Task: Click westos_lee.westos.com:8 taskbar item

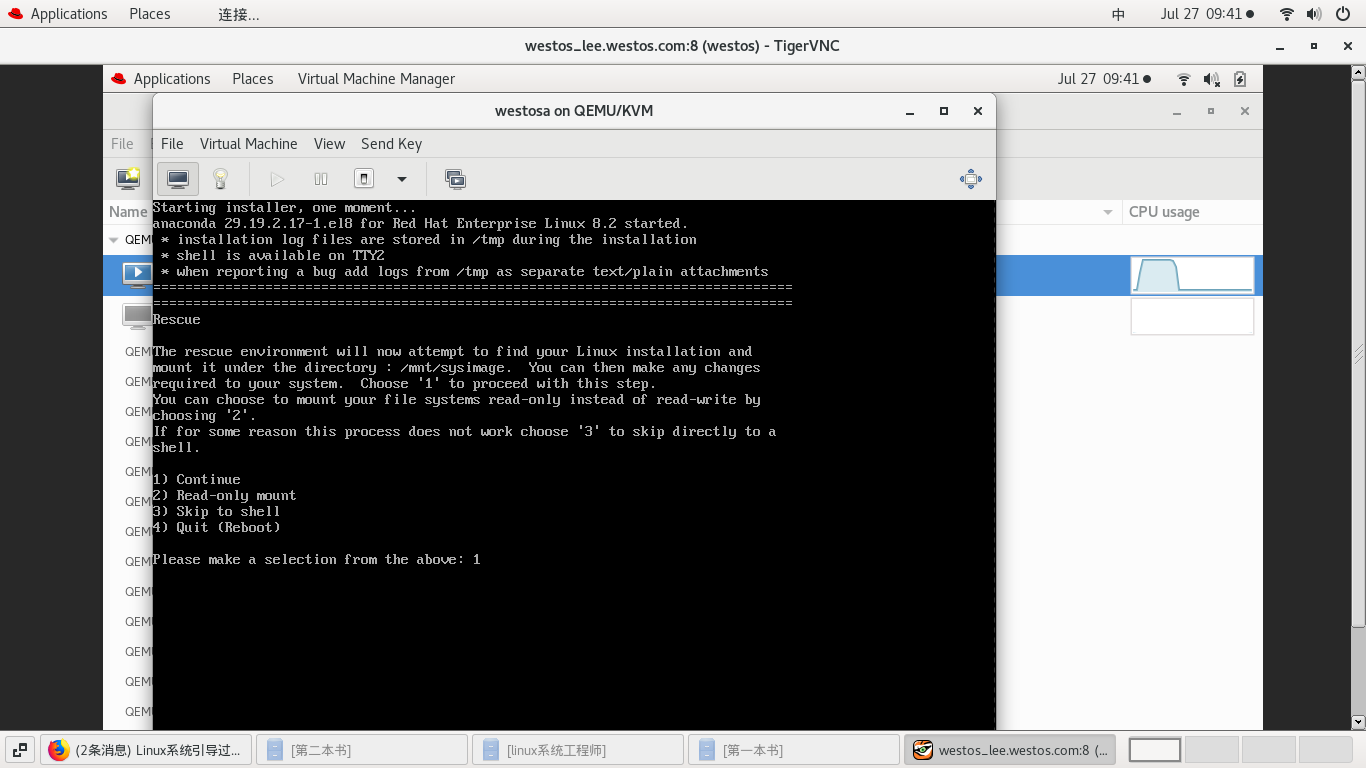Action: (1010, 750)
